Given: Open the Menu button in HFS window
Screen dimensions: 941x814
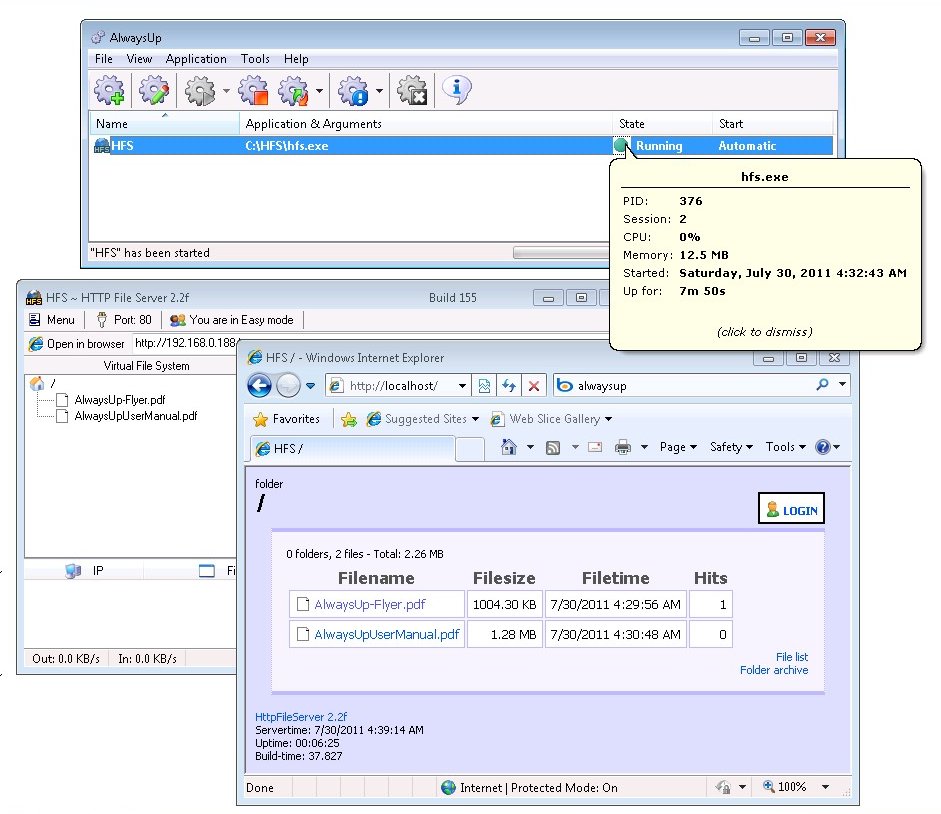Looking at the screenshot, I should (52, 320).
